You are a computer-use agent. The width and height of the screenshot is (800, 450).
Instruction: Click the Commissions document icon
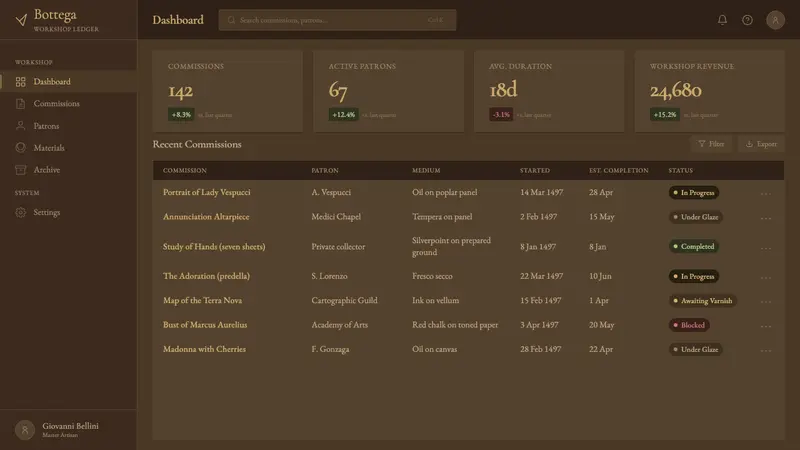pyautogui.click(x=20, y=104)
